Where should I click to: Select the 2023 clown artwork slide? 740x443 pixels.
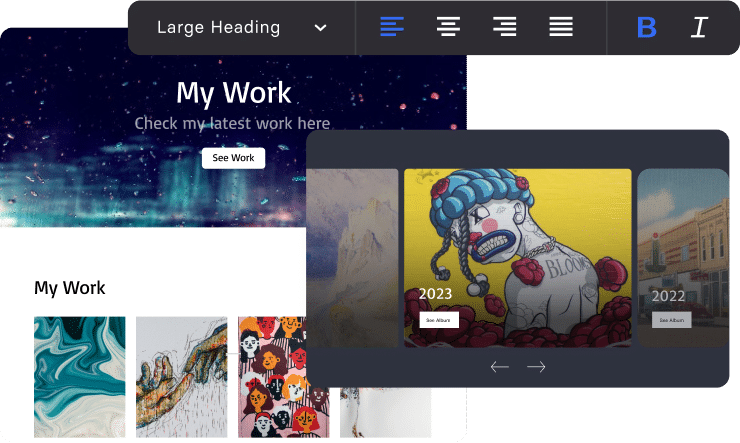[x=518, y=258]
